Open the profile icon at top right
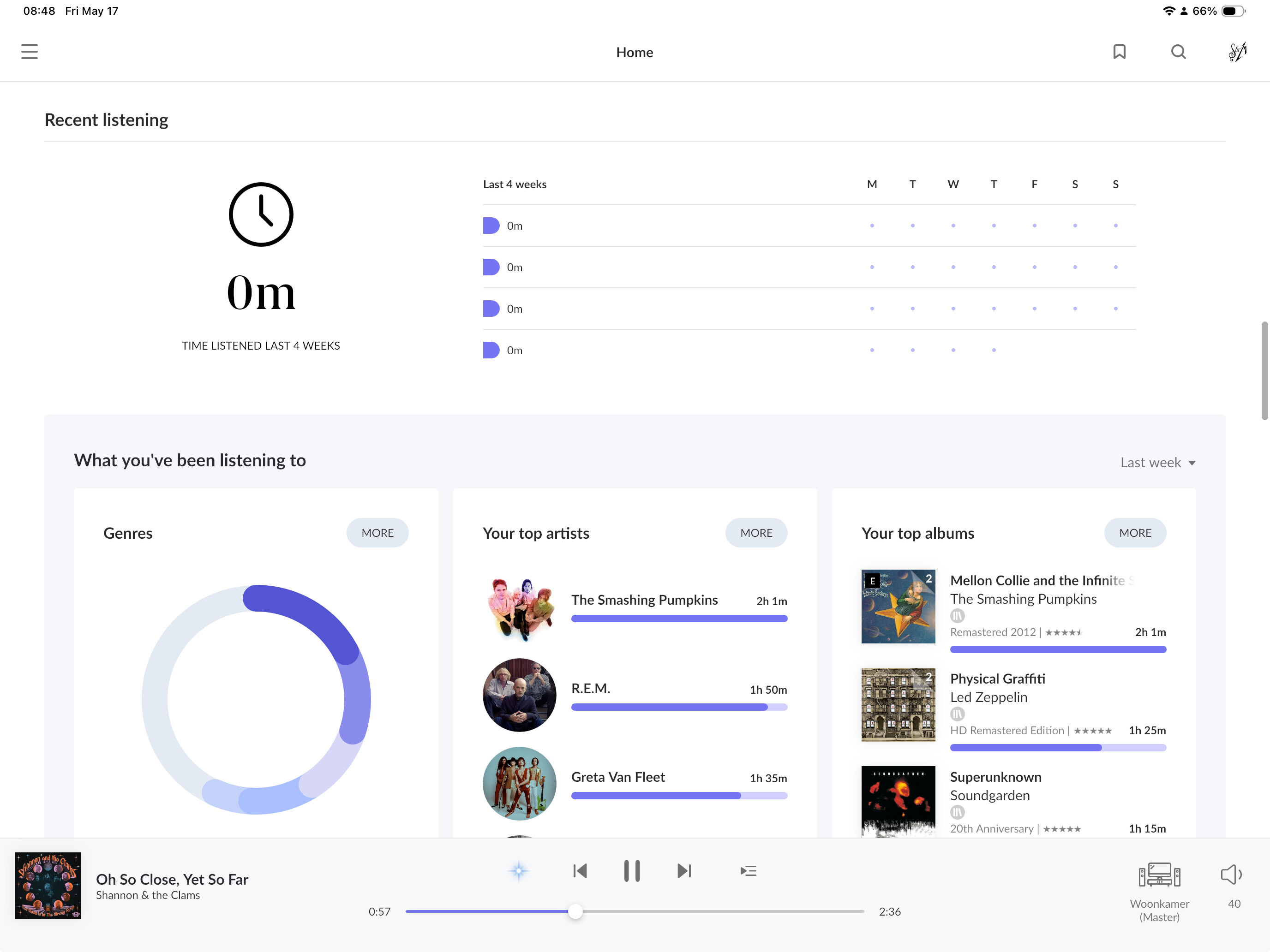Screen dimensions: 1270x952 (x=1237, y=52)
